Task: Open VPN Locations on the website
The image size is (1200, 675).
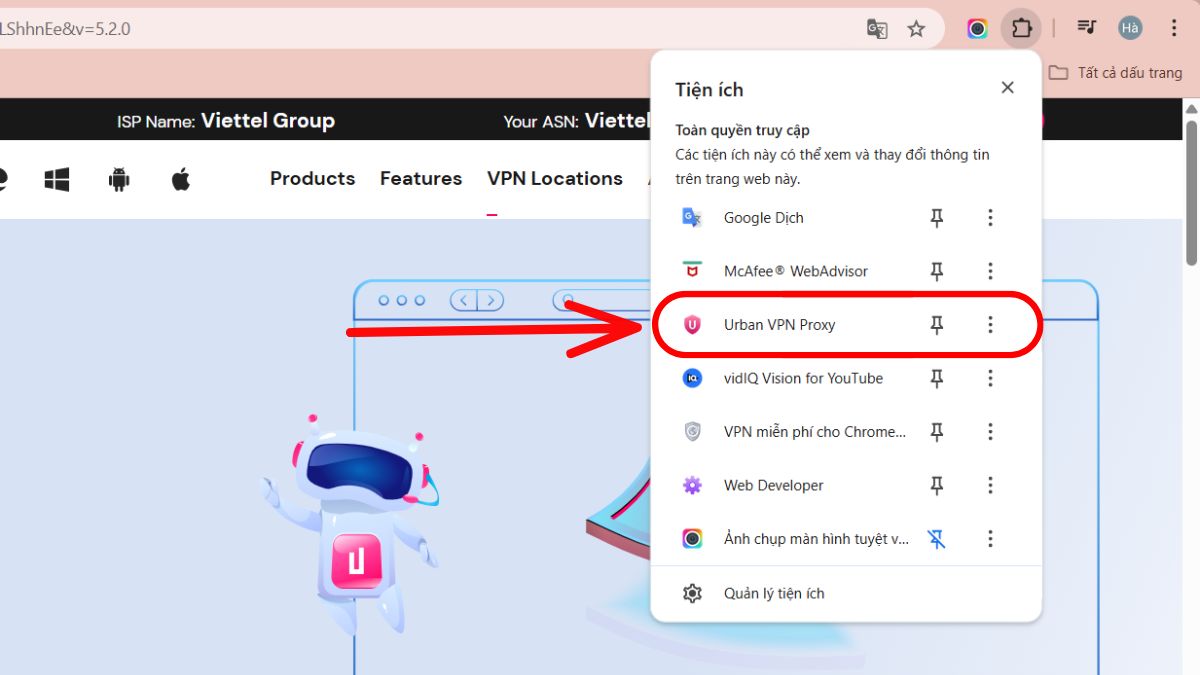Action: tap(555, 178)
